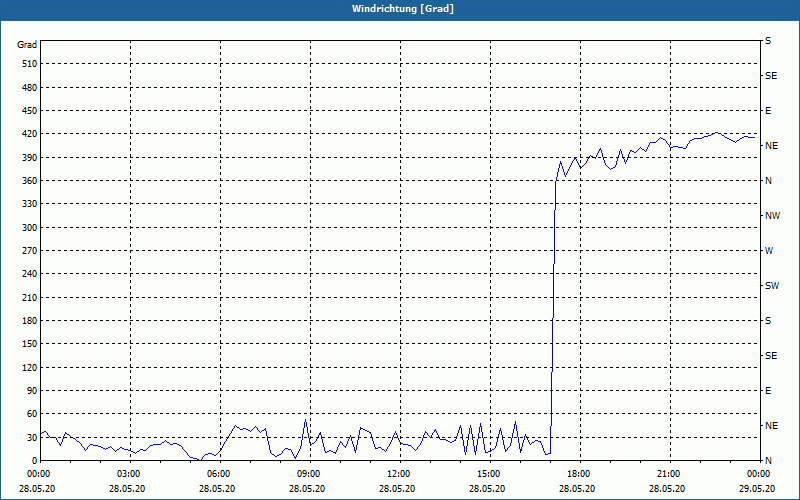This screenshot has height=500, width=800.
Task: Select the '30' y-axis label
Action: coord(32,437)
